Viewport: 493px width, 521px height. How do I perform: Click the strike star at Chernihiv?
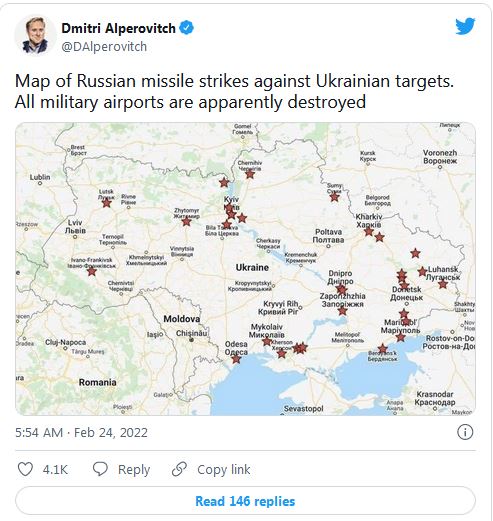pyautogui.click(x=250, y=174)
